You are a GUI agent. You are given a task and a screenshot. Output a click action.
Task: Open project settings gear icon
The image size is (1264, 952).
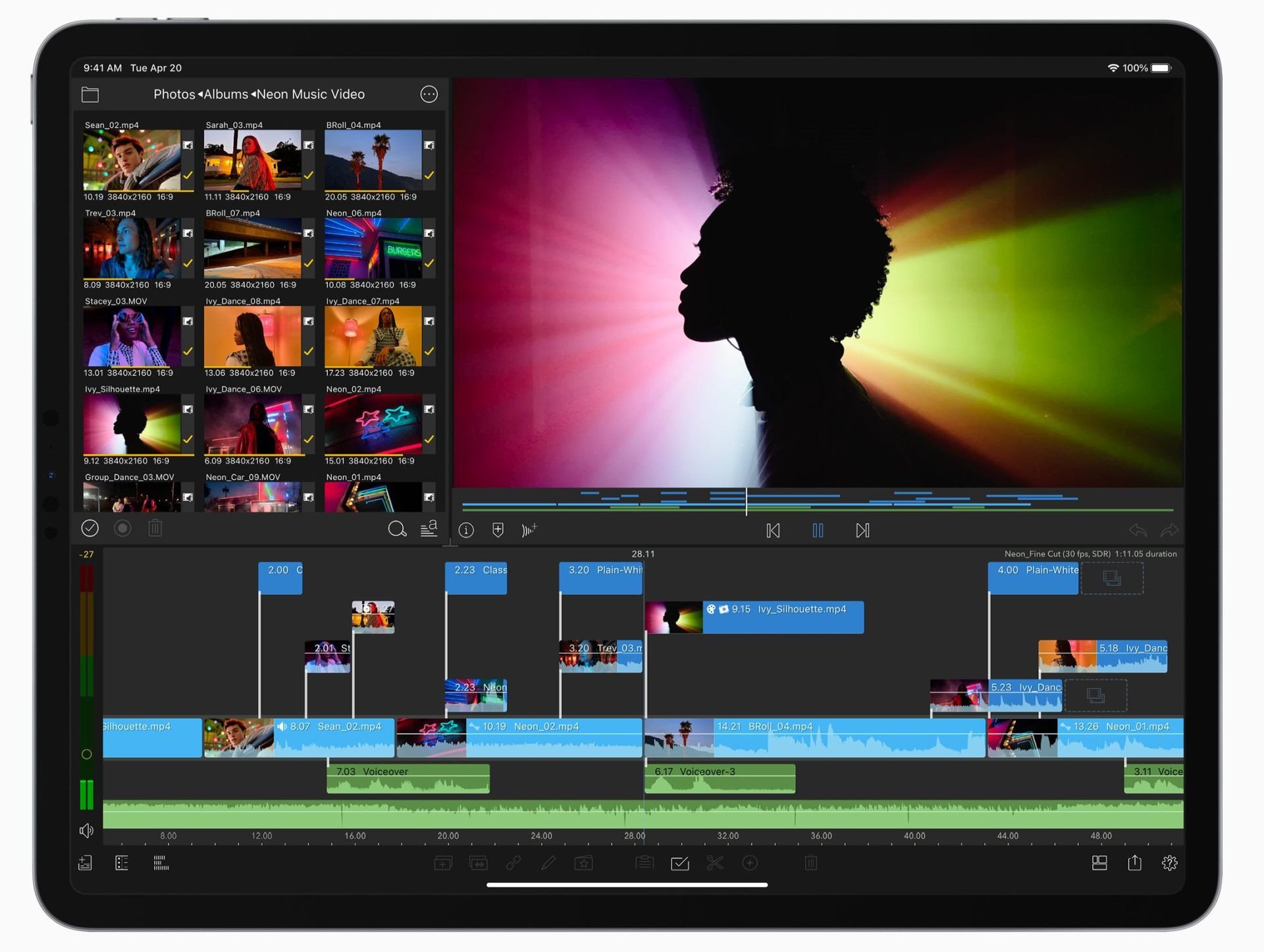(x=1169, y=863)
